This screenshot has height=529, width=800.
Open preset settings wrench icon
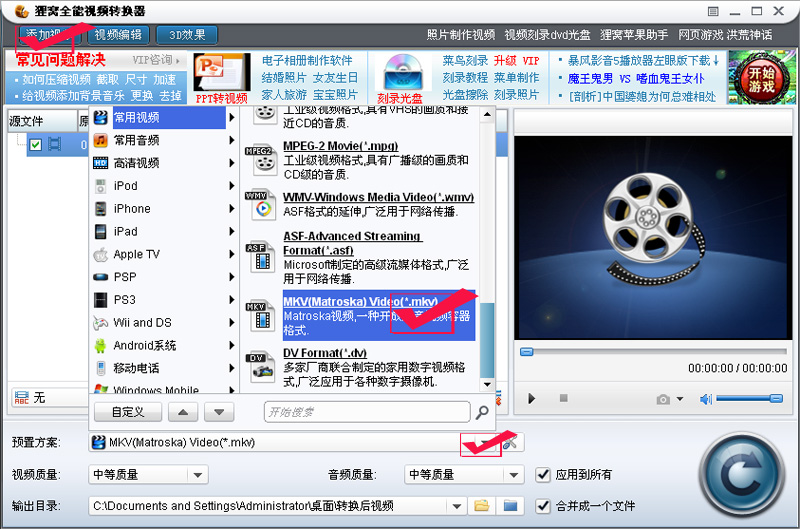511,443
